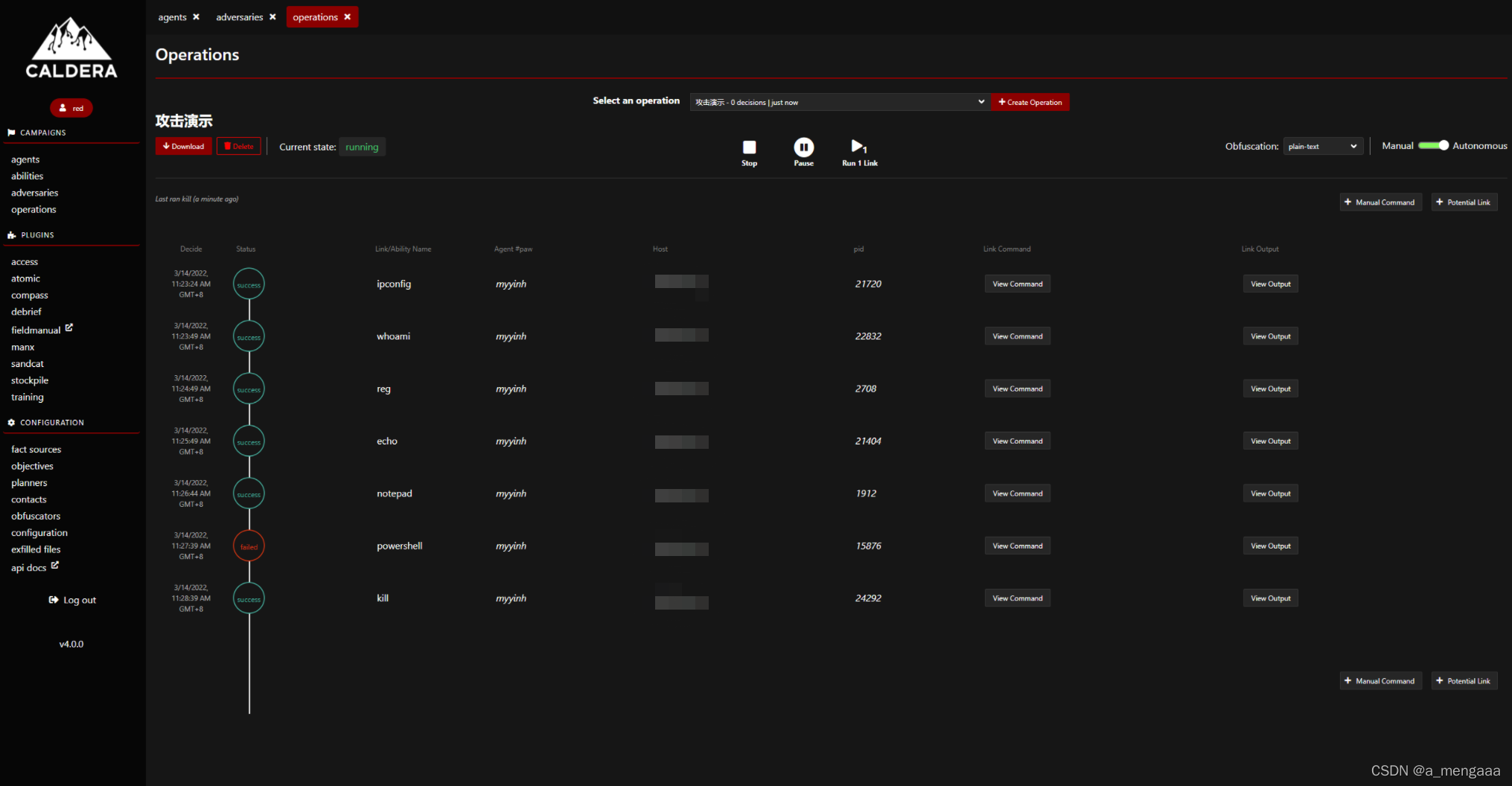Open the sandcat plugin
Image resolution: width=1512 pixels, height=786 pixels.
click(28, 364)
